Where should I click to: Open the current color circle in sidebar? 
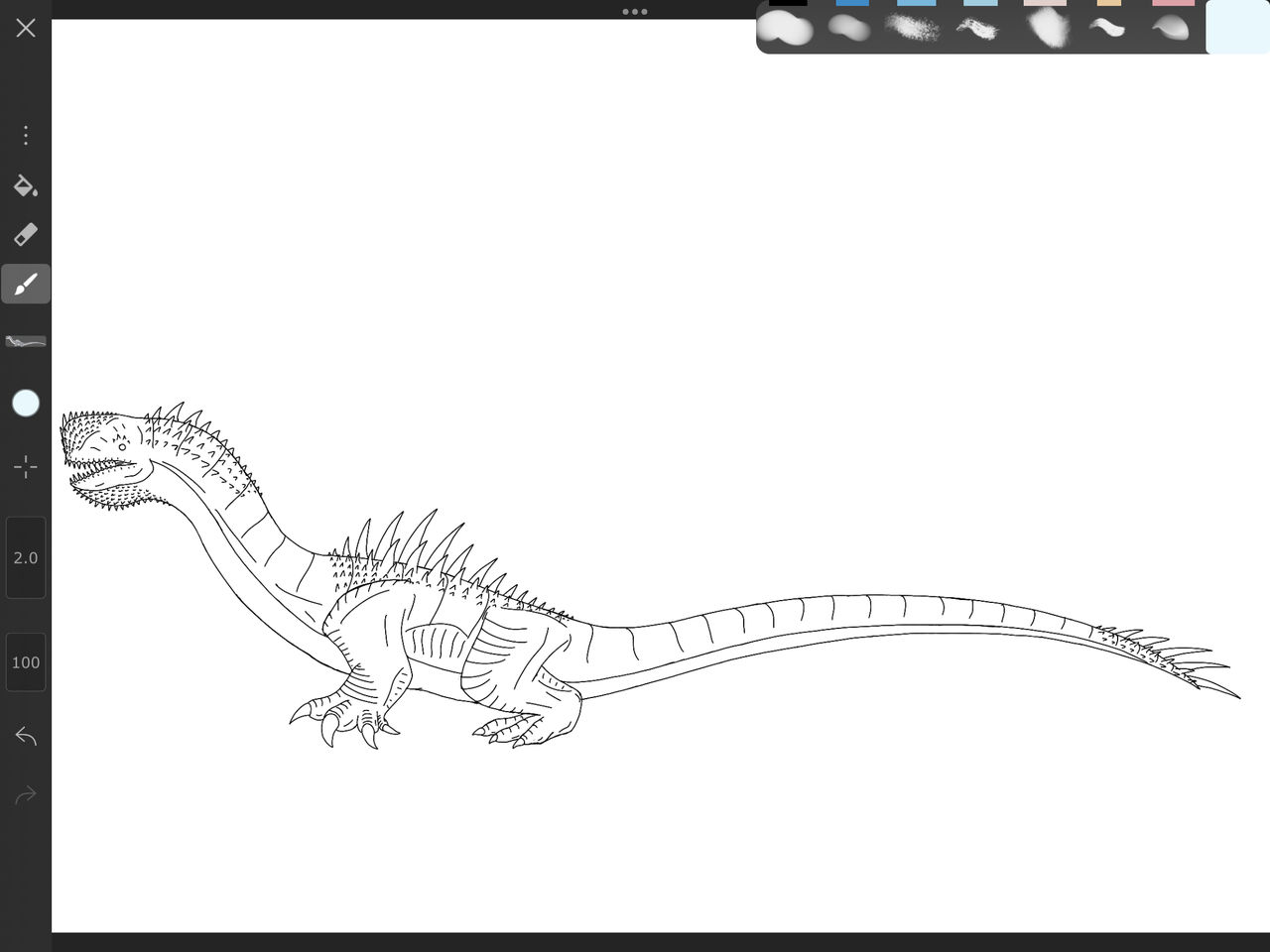26,404
